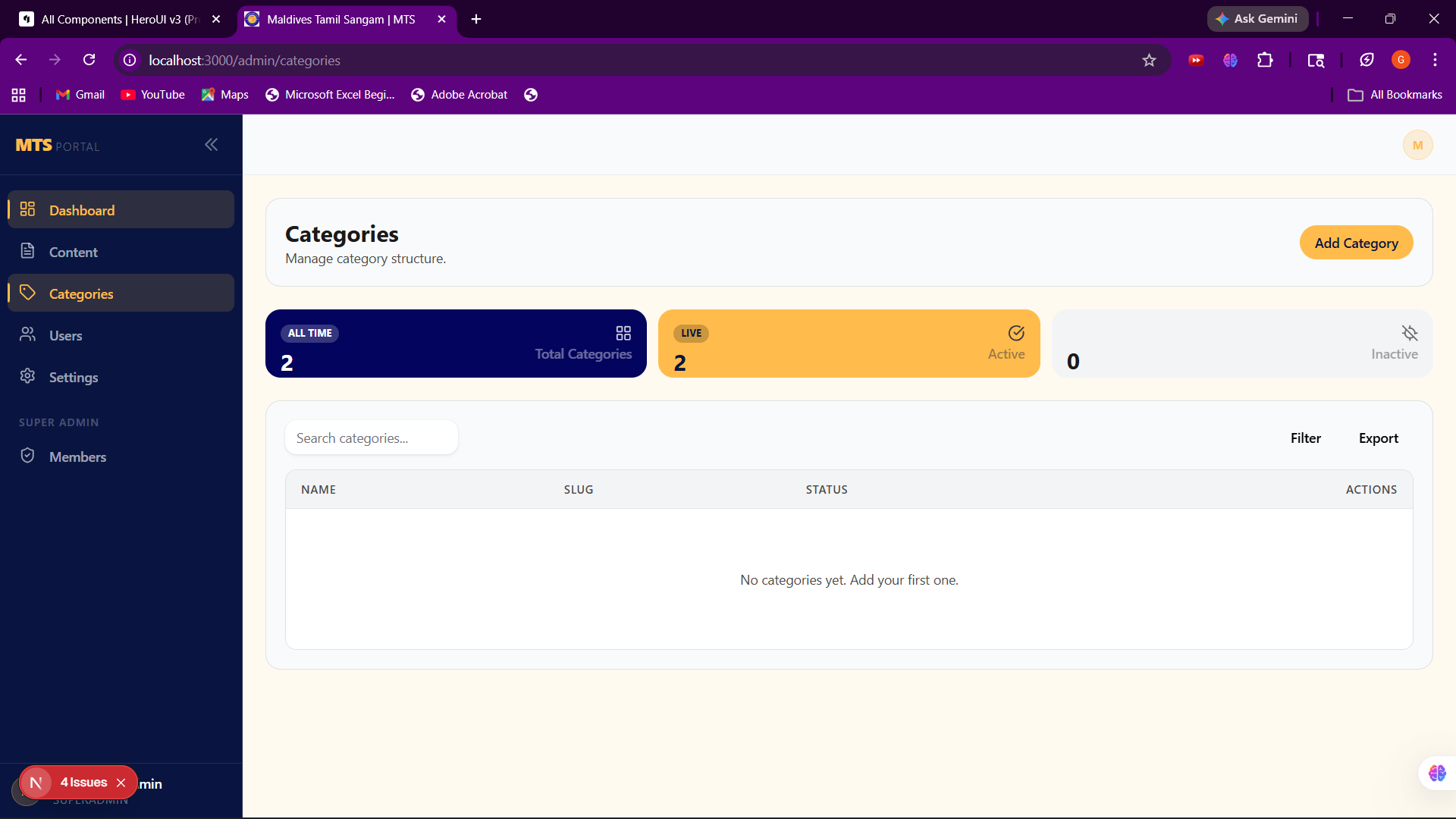Click the Total Categories grid icon
1456x819 pixels.
tap(623, 334)
